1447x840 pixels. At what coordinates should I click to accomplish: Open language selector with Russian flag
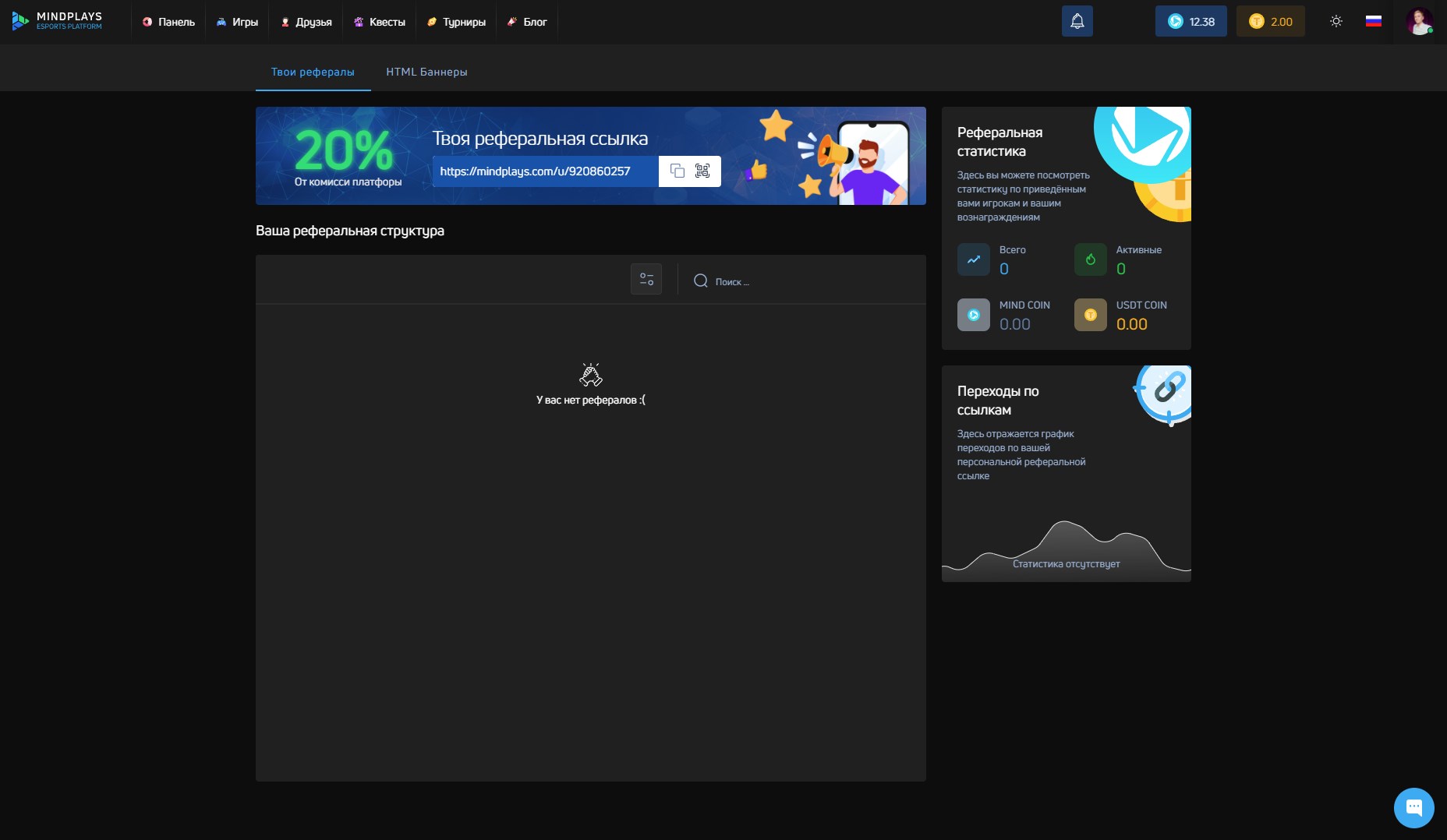tap(1373, 22)
